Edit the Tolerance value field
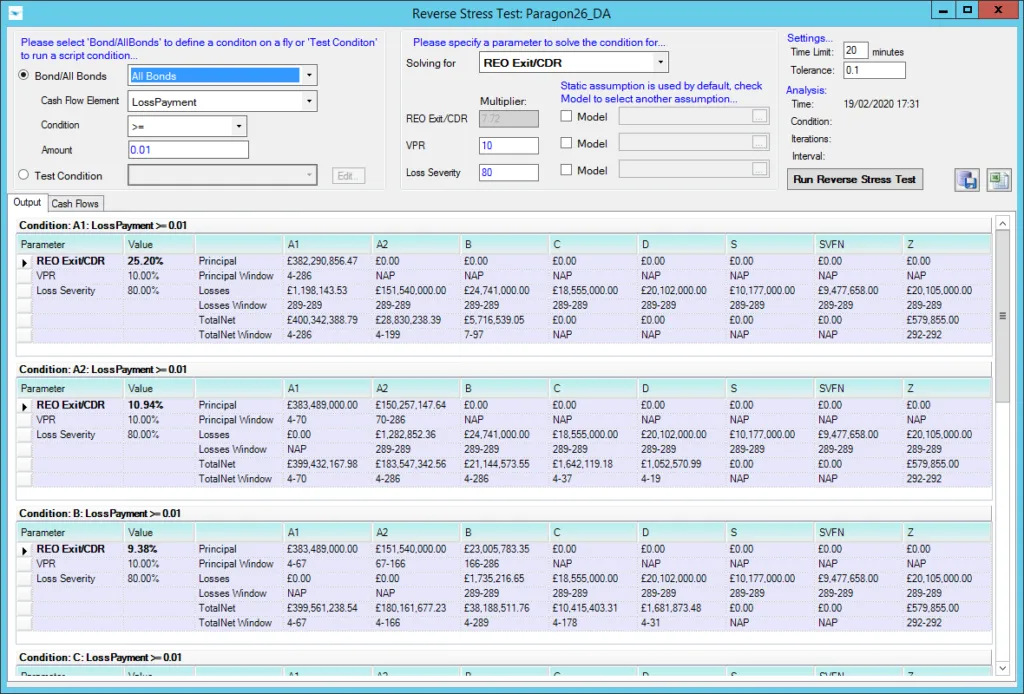Screen dimensions: 1024x694 [x=875, y=70]
